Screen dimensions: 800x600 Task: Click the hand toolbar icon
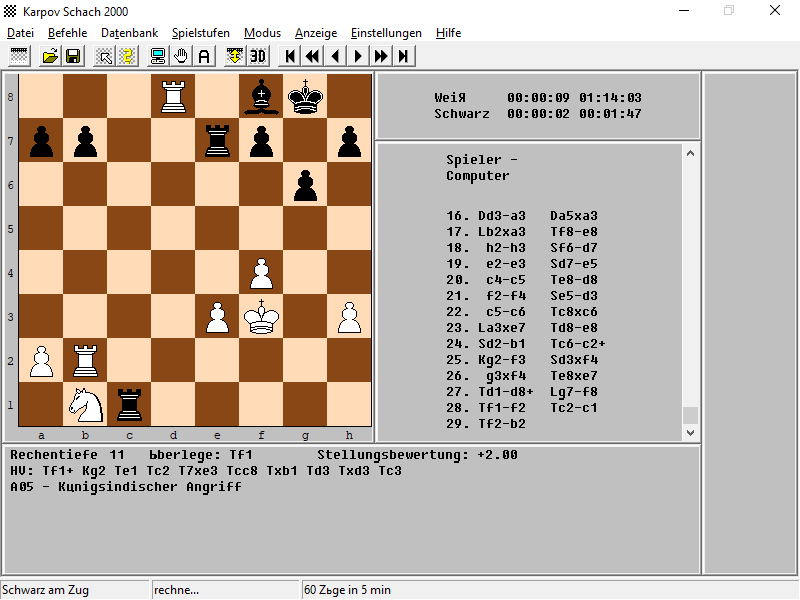(181, 56)
